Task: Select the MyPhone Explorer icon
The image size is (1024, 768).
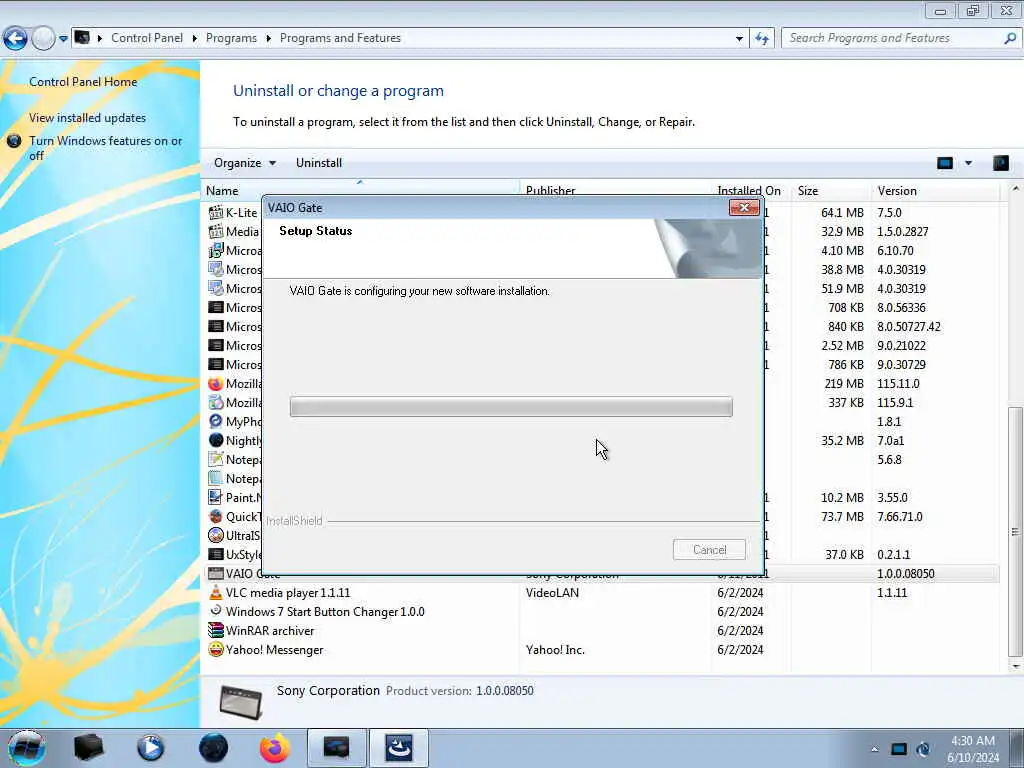Action: tap(216, 421)
